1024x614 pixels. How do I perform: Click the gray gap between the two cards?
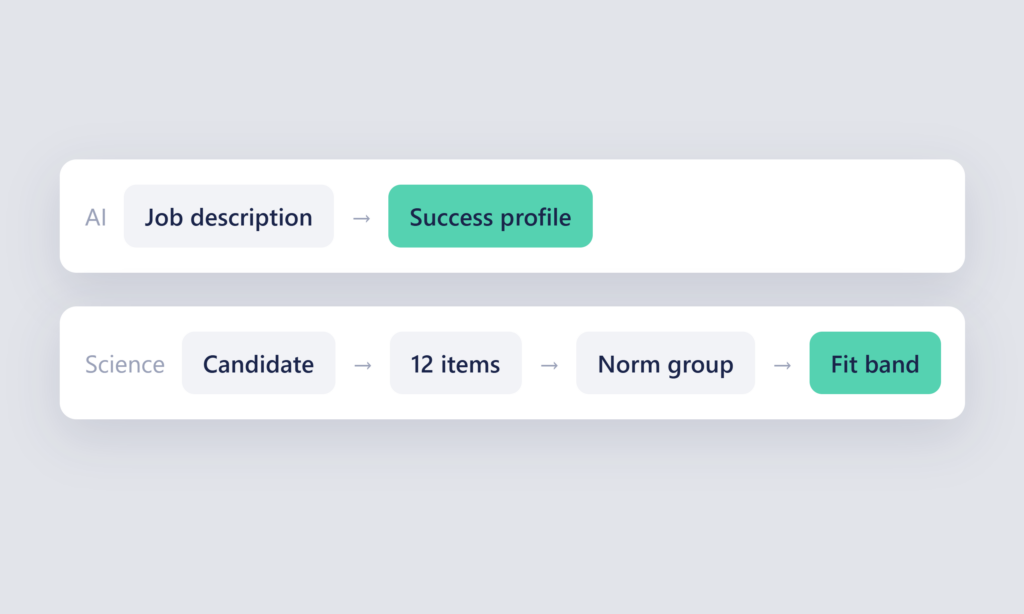point(512,289)
